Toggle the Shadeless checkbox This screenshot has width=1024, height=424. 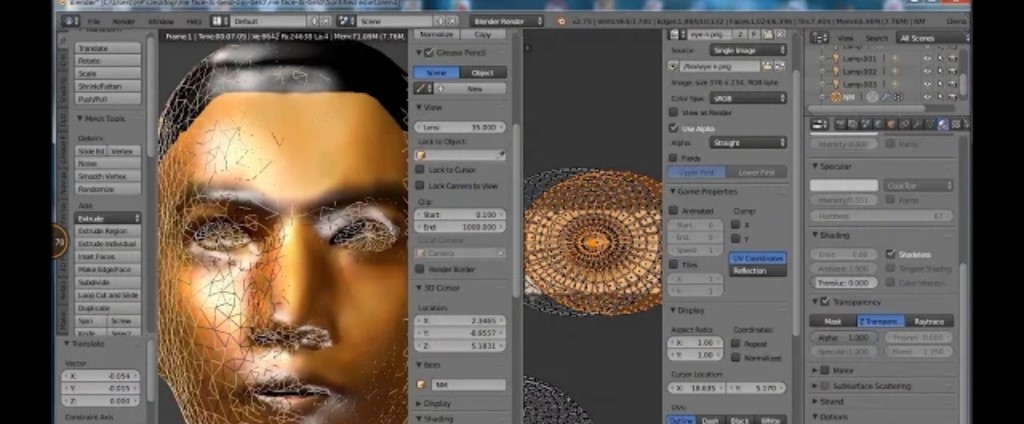(x=890, y=254)
